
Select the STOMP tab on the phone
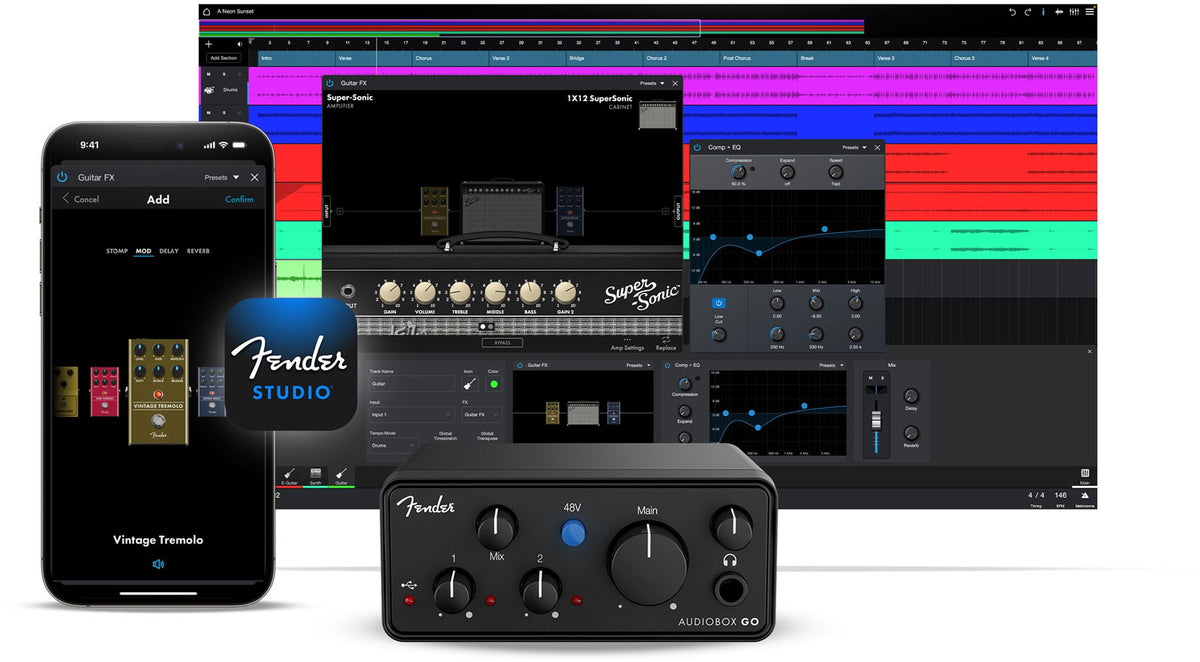[117, 251]
